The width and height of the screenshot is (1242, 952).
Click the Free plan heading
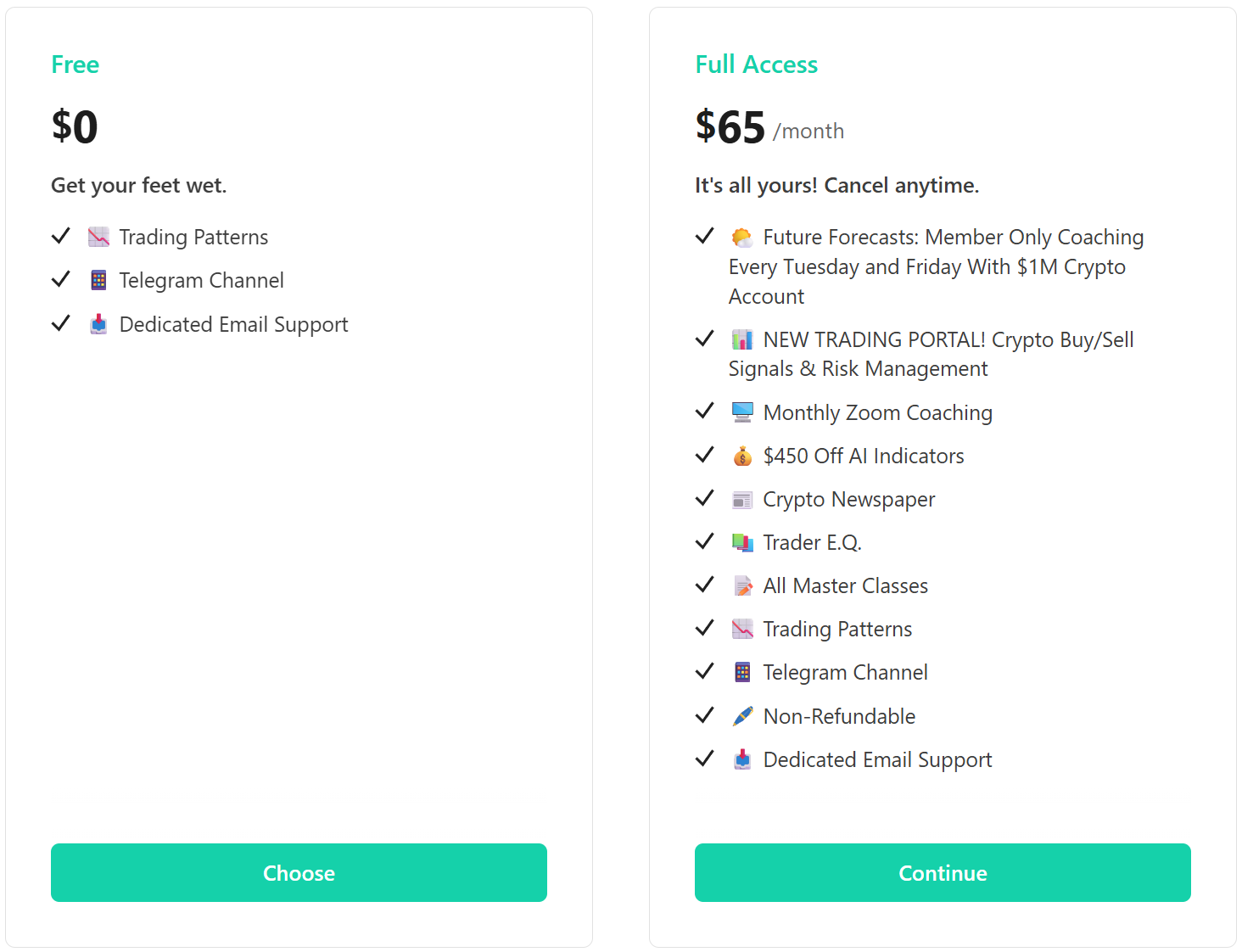tap(75, 64)
